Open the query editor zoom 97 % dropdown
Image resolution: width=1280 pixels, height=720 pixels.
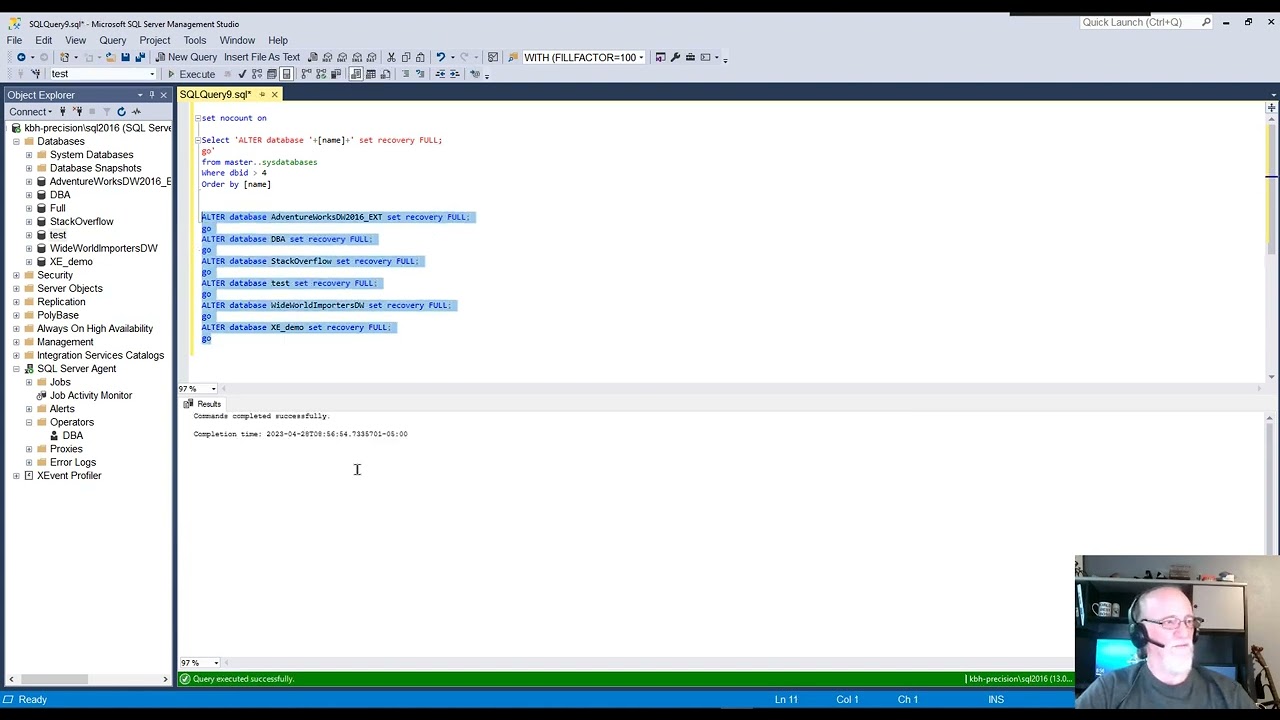(x=213, y=389)
